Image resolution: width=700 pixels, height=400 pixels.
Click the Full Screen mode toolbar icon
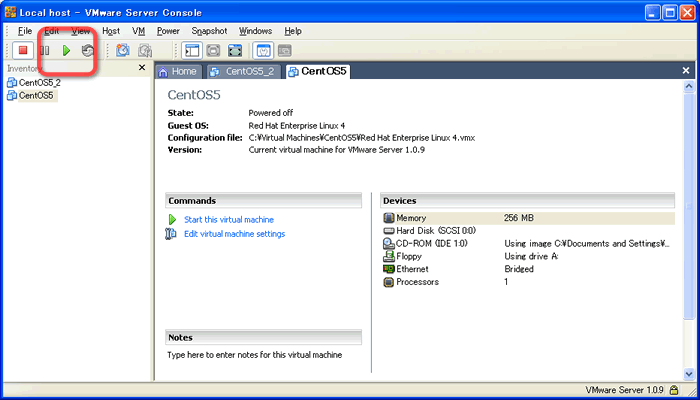pos(235,50)
